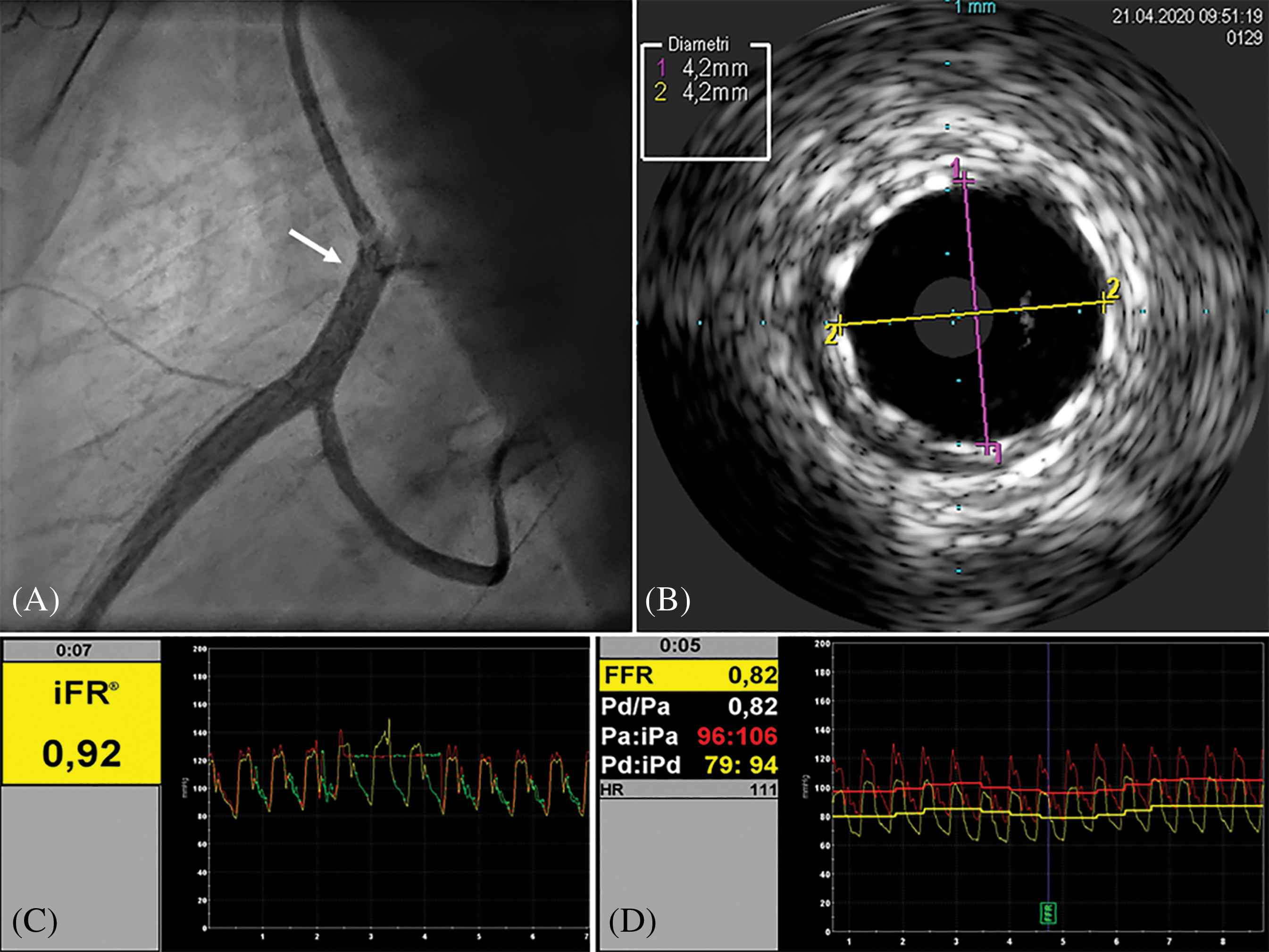Click the HR 111 heart rate field
Image resolution: width=1269 pixels, height=952 pixels.
click(689, 790)
